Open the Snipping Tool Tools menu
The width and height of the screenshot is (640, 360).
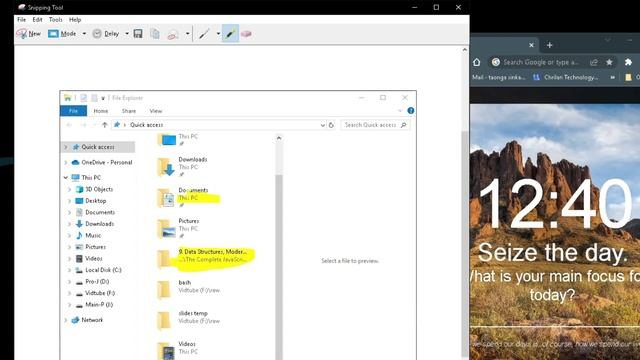pos(56,20)
